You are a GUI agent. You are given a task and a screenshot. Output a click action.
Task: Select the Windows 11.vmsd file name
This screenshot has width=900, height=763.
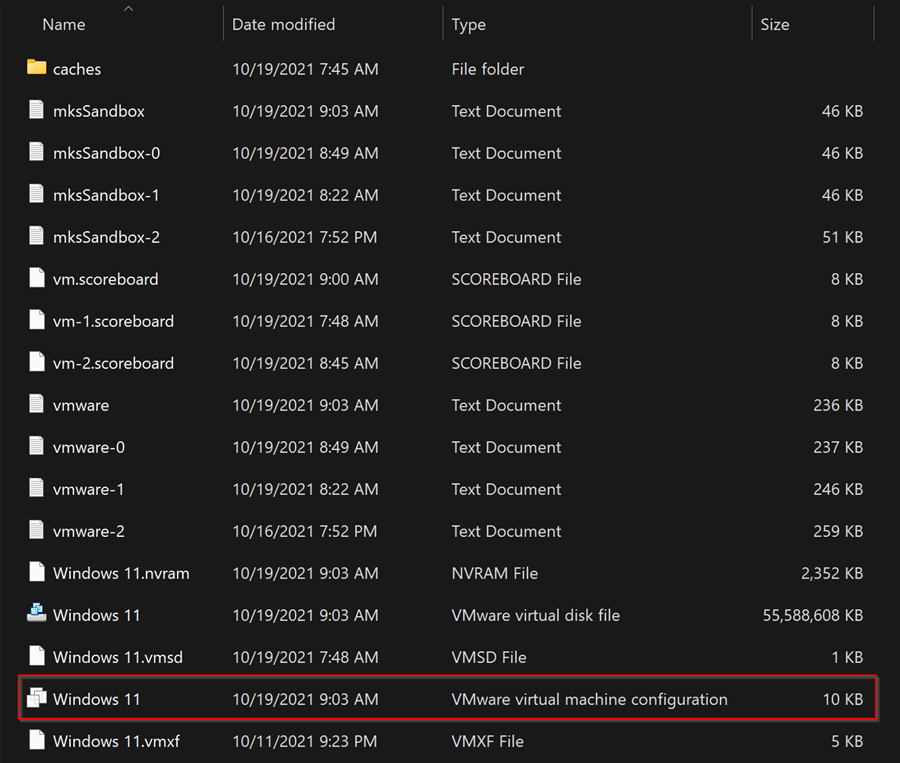pyautogui.click(x=118, y=657)
